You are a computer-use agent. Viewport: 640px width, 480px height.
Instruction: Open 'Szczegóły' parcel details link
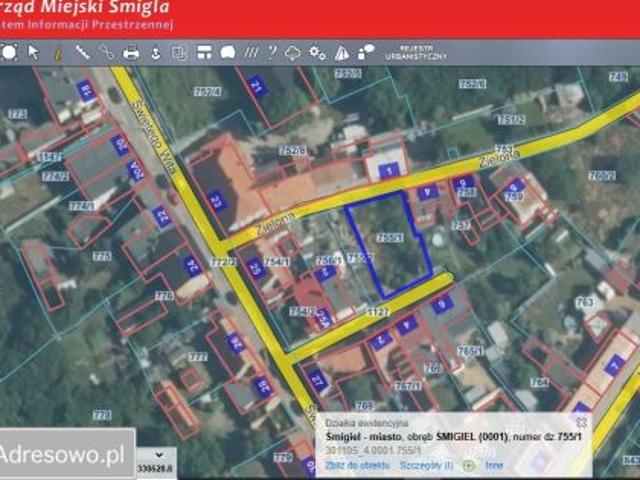(427, 465)
